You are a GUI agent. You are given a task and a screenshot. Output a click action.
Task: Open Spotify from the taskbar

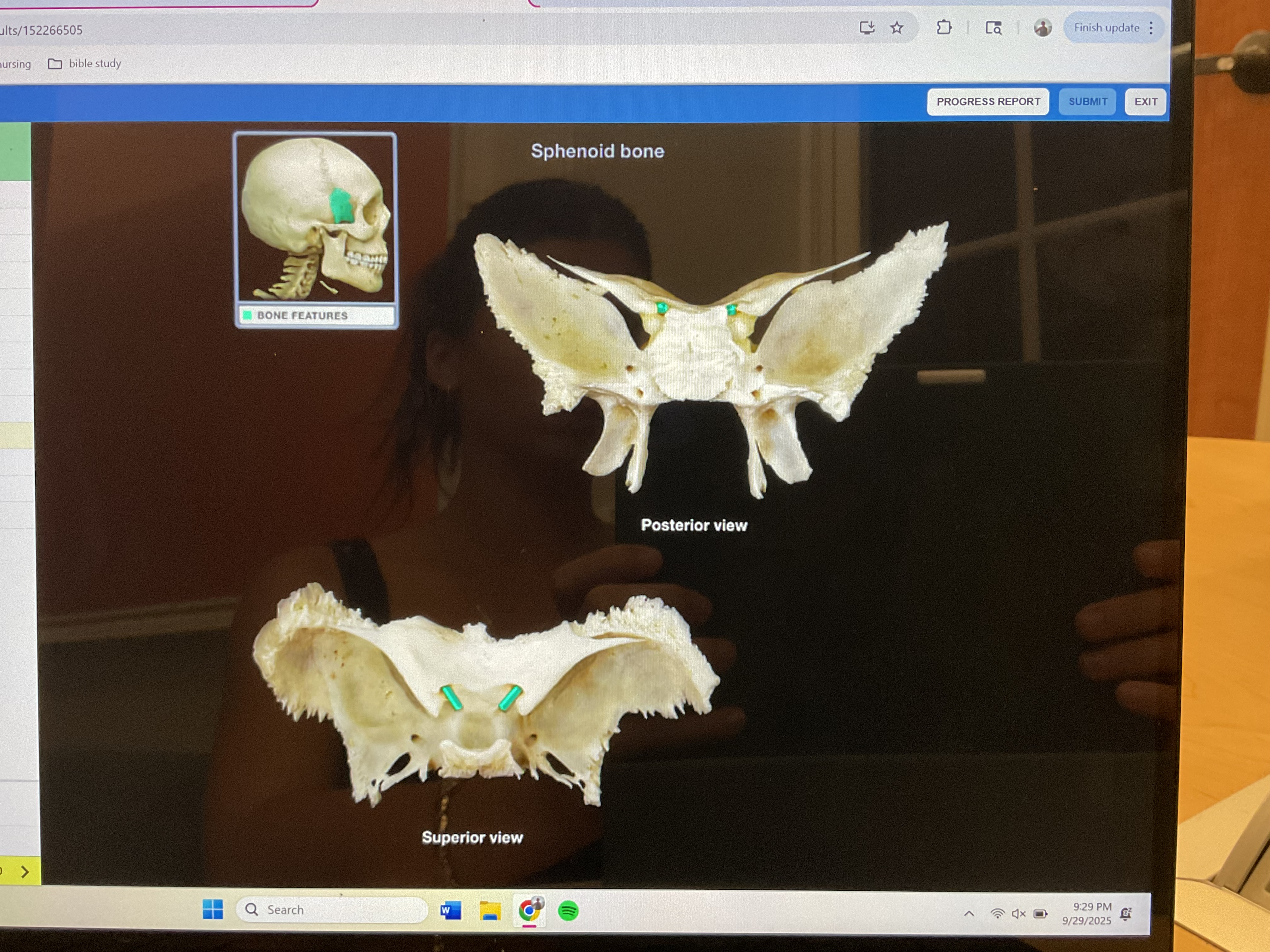pos(568,911)
